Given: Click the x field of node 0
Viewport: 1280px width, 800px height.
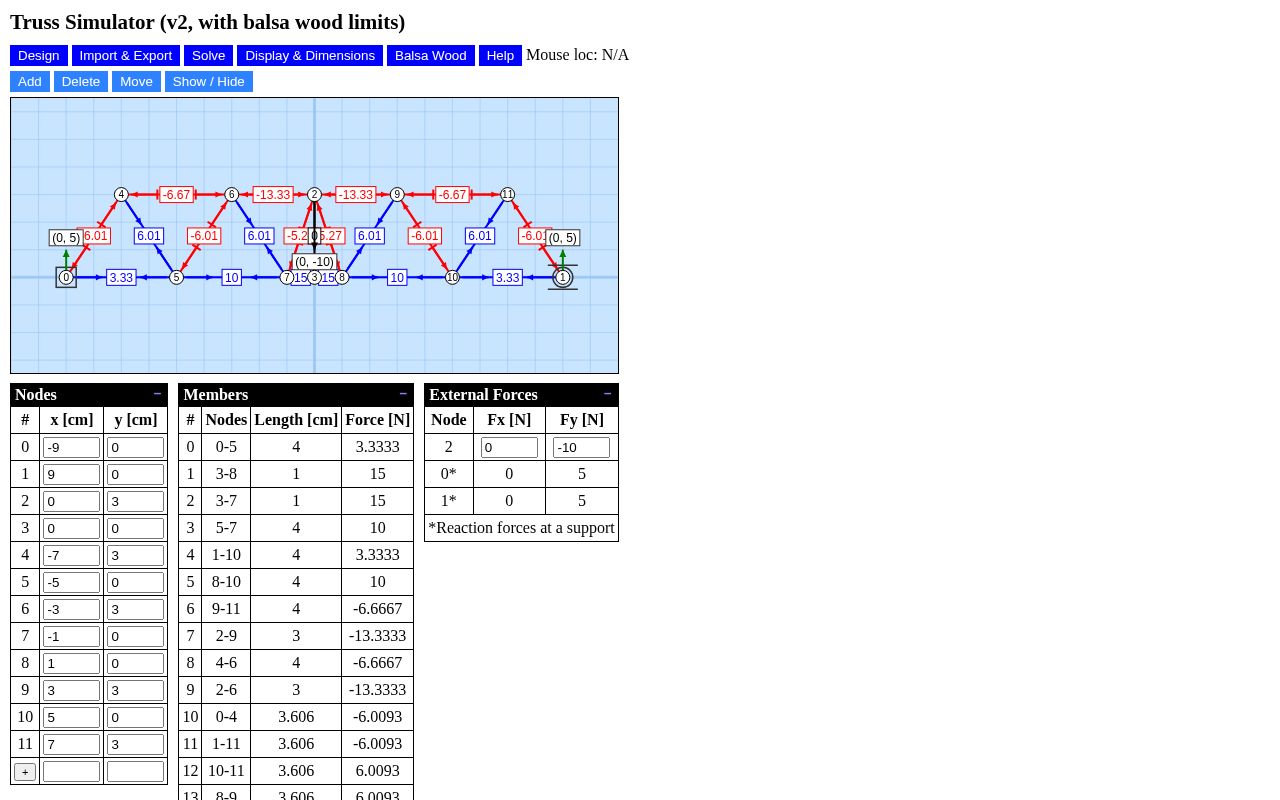Looking at the screenshot, I should click(x=71, y=448).
